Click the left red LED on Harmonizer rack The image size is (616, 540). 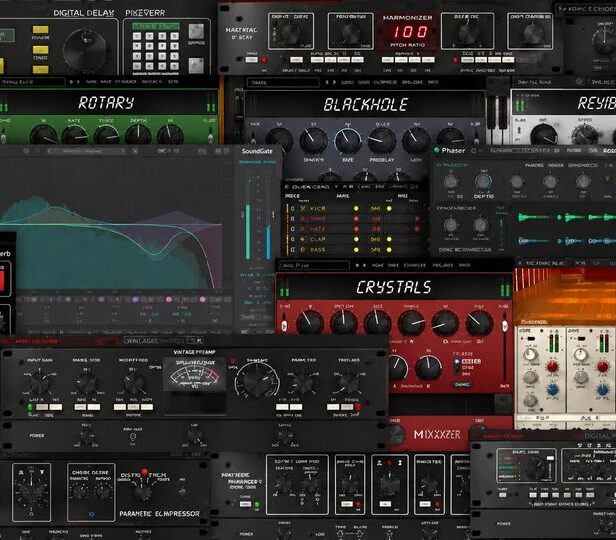[264, 60]
